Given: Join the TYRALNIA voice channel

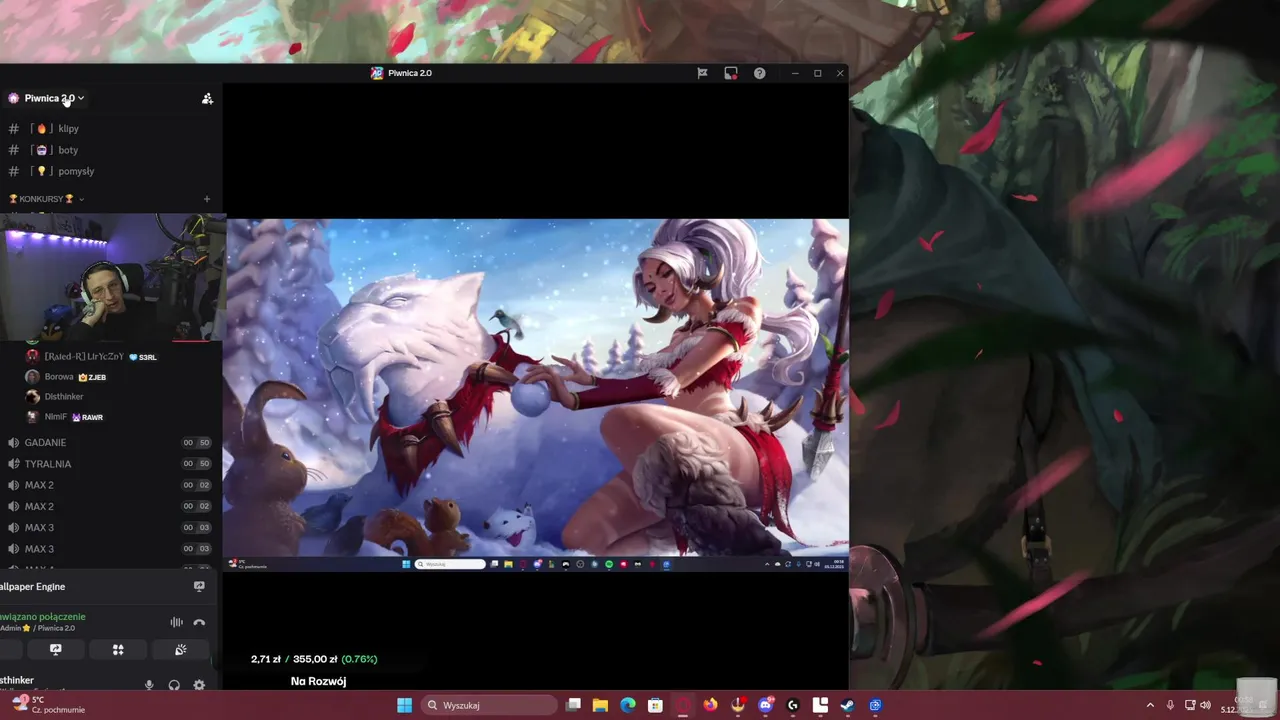Looking at the screenshot, I should 110,464.
